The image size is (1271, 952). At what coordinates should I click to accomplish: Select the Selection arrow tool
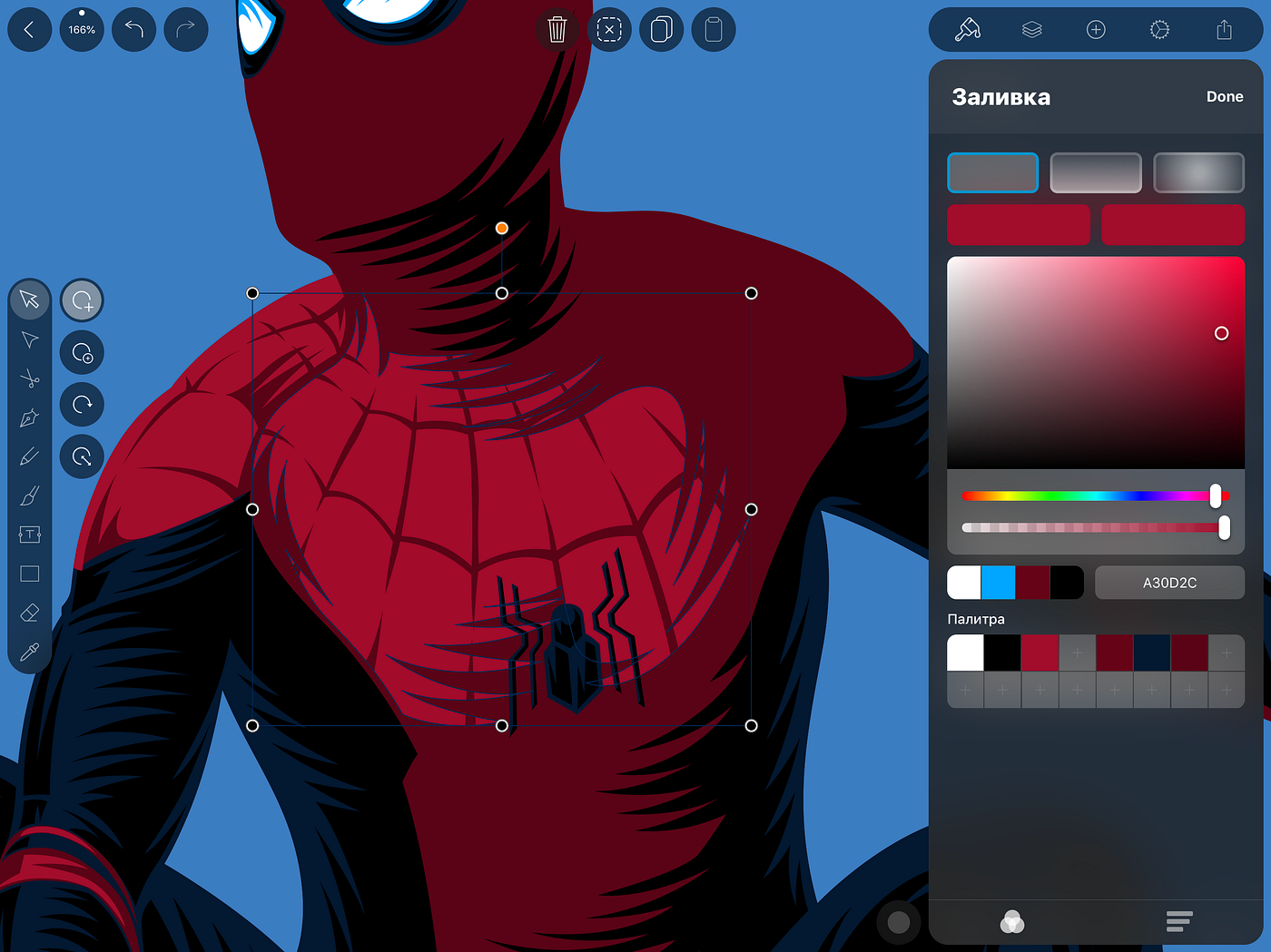tap(30, 300)
